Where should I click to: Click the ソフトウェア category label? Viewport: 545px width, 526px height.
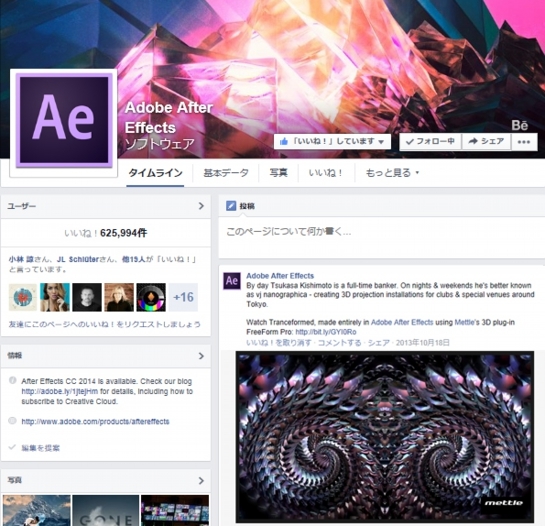coord(160,144)
